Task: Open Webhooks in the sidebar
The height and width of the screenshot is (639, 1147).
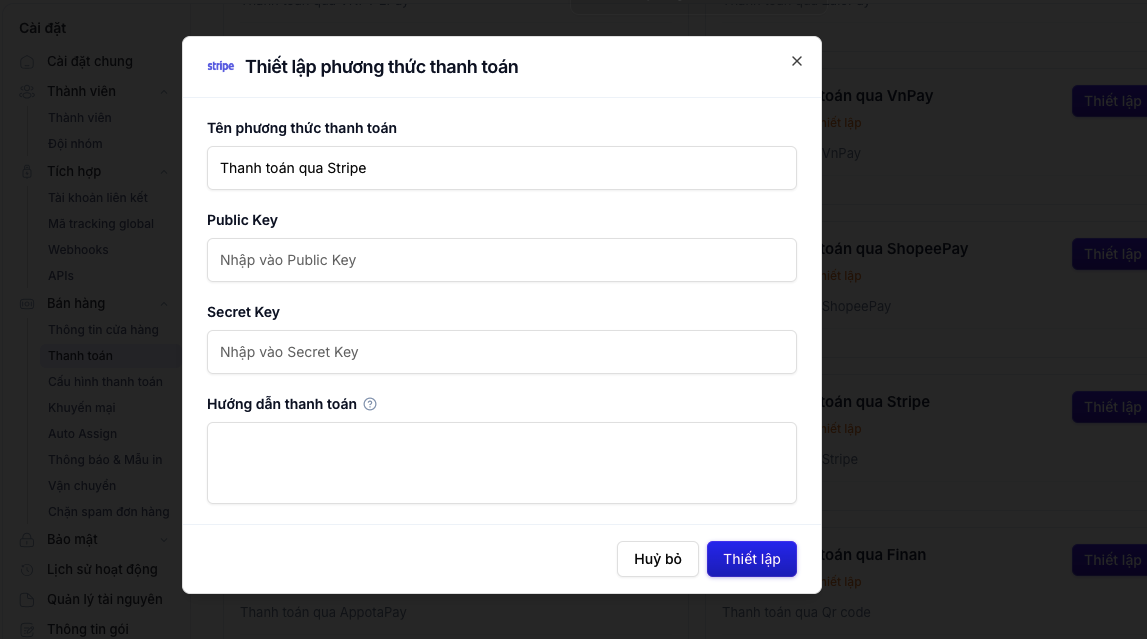Action: point(78,250)
